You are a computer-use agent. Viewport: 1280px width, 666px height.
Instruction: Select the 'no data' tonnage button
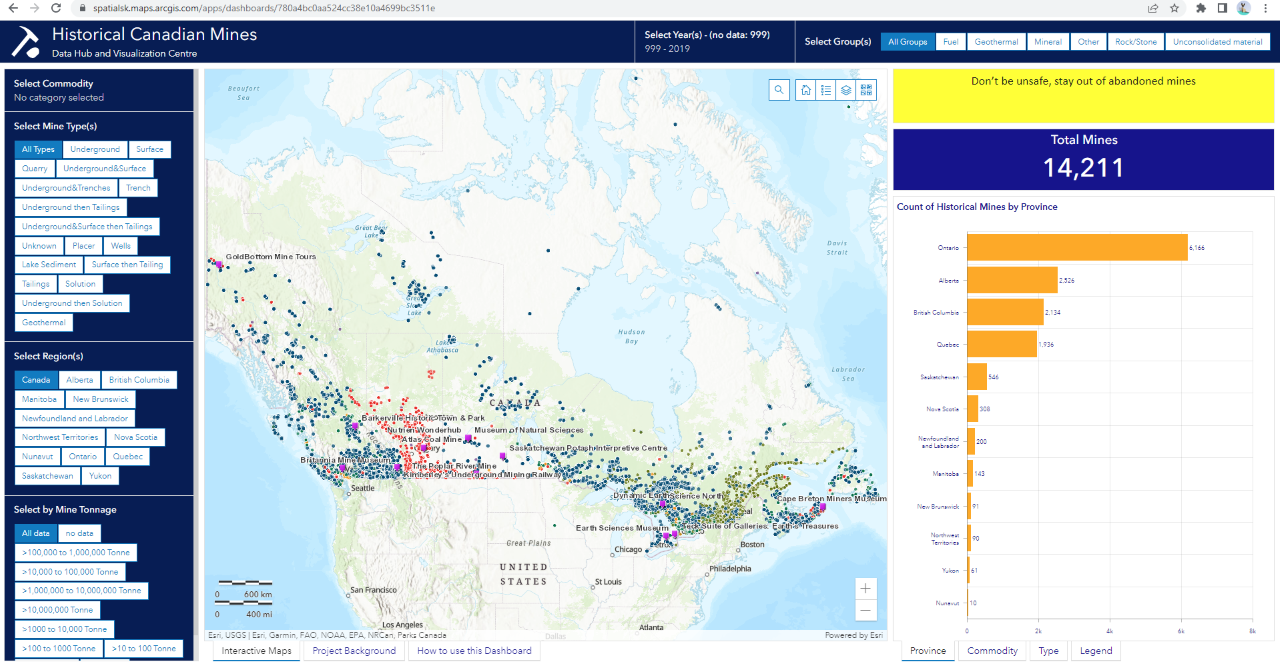coord(79,534)
